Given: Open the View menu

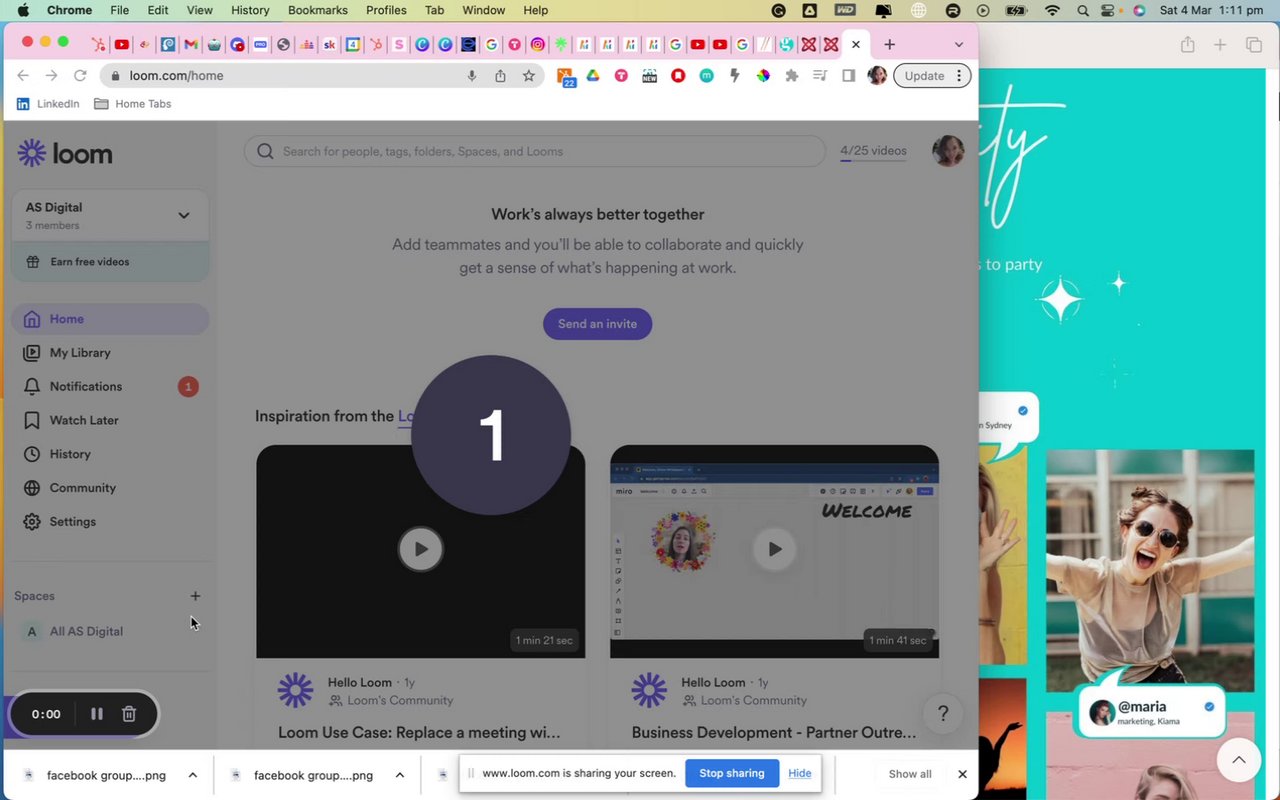Looking at the screenshot, I should coord(200,10).
